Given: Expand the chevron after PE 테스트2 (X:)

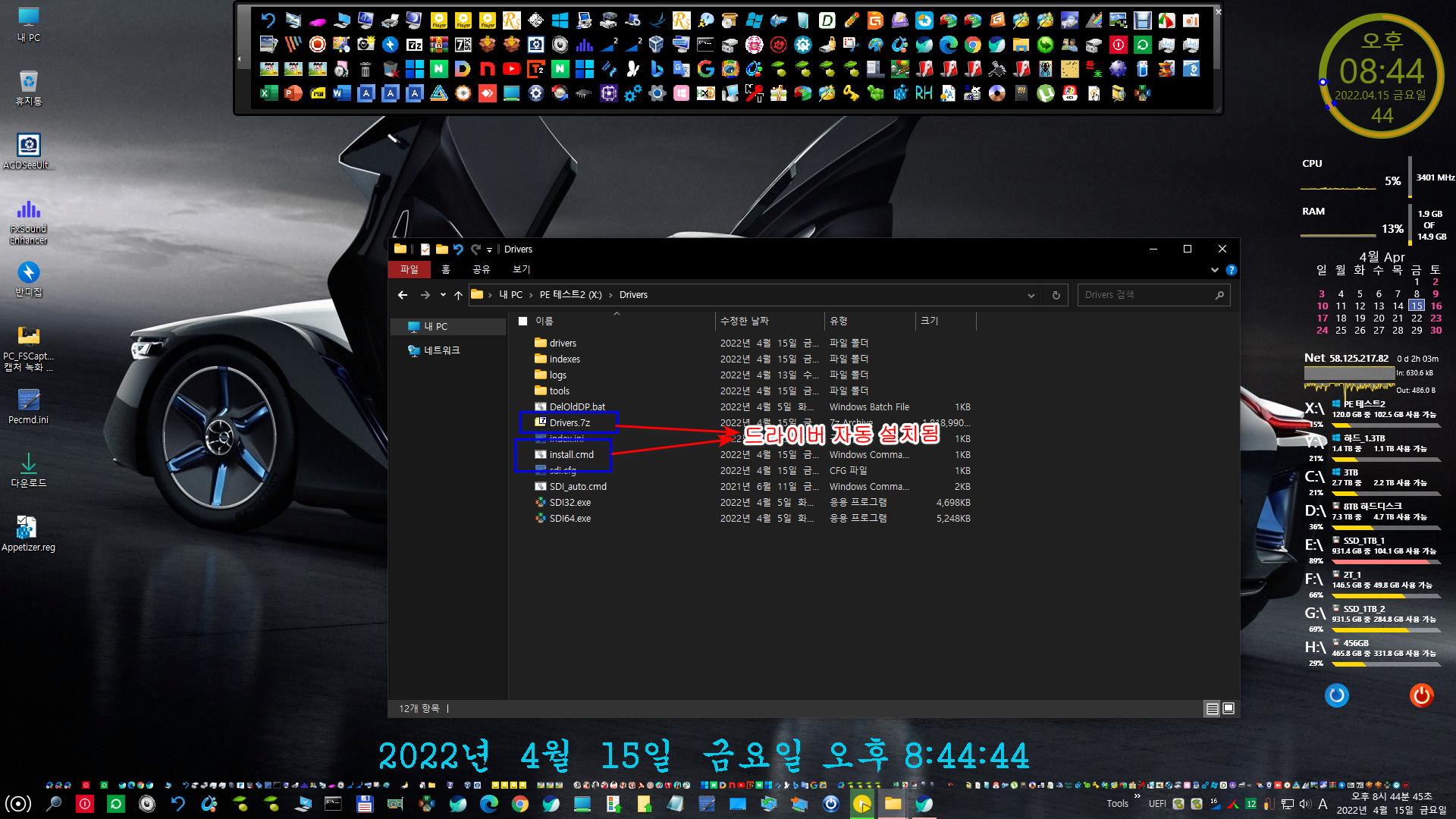Looking at the screenshot, I should pos(610,295).
